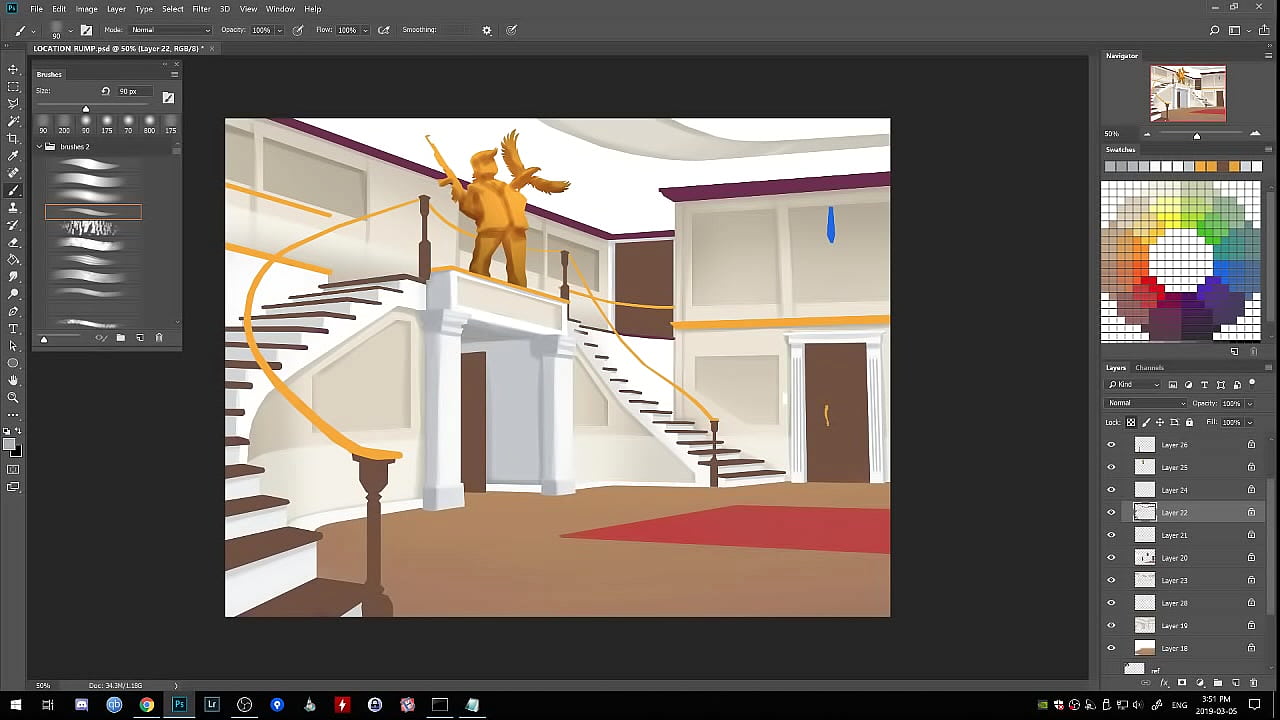Select Layer 24 in Layers panel
The width and height of the screenshot is (1280, 720).
pyautogui.click(x=1175, y=490)
